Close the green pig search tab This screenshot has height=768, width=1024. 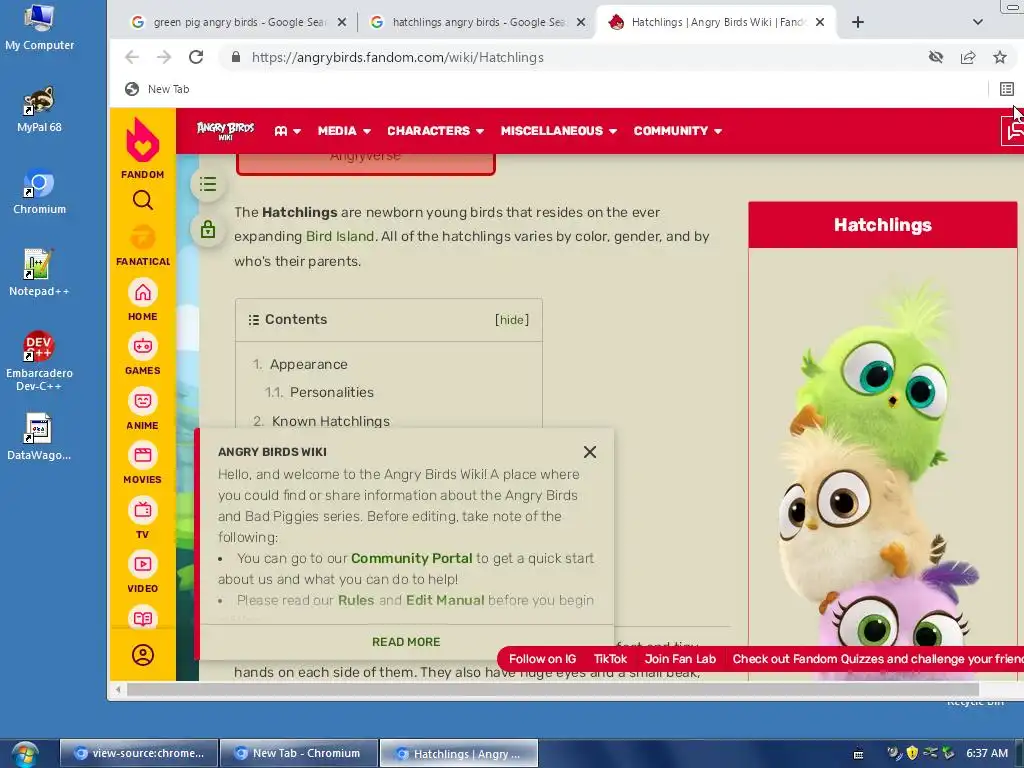click(342, 22)
